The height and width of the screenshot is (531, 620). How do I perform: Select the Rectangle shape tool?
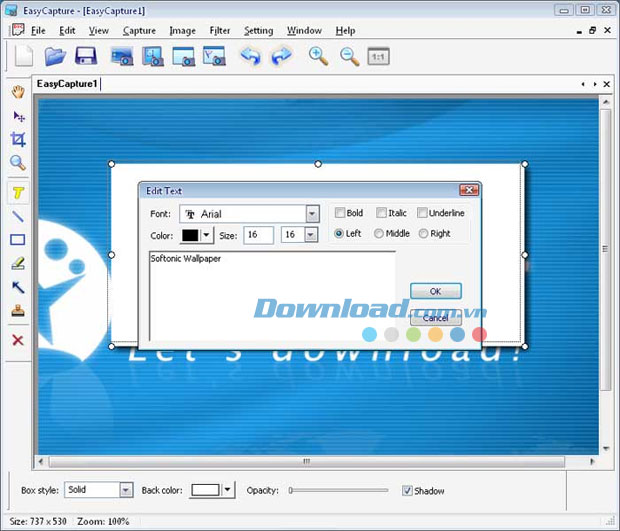click(x=17, y=240)
